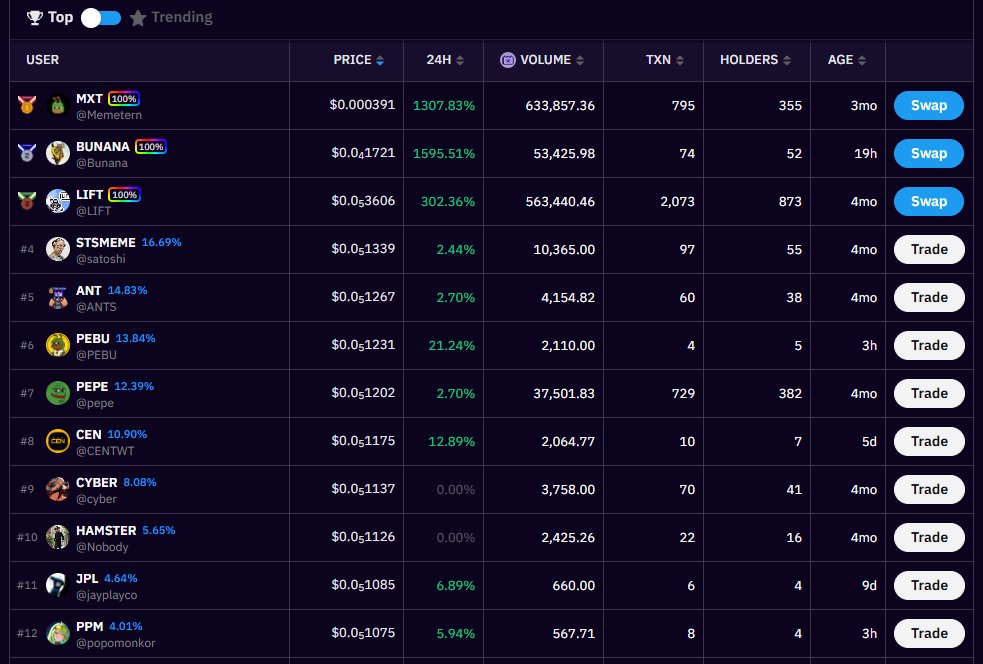Click the MXT token avatar icon
Image resolution: width=983 pixels, height=664 pixels.
(58, 105)
